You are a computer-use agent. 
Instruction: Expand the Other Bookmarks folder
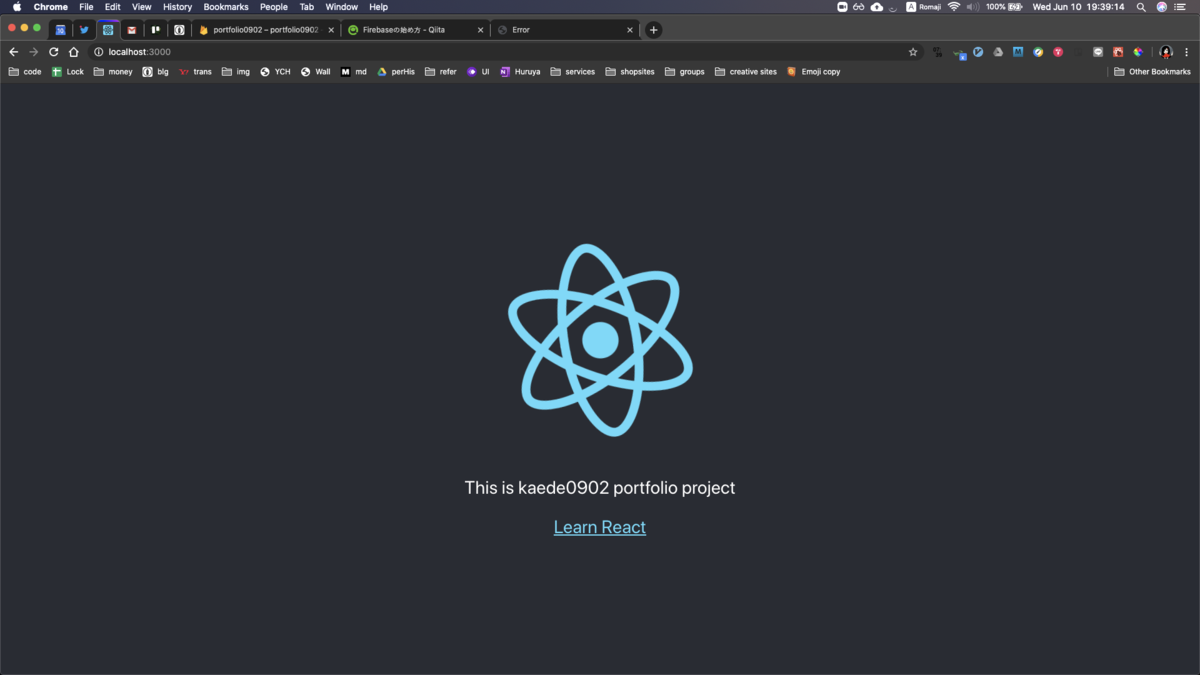[1153, 72]
